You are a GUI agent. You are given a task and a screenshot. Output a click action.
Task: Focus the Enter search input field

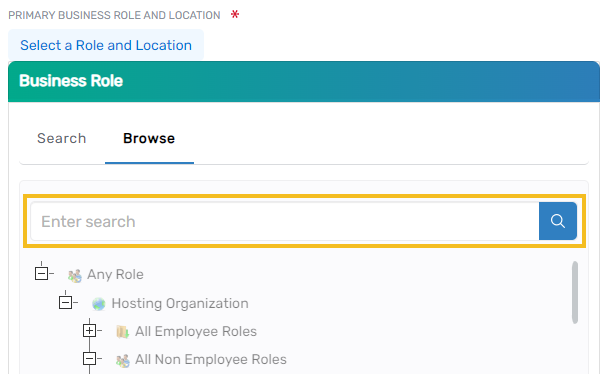[x=285, y=221]
